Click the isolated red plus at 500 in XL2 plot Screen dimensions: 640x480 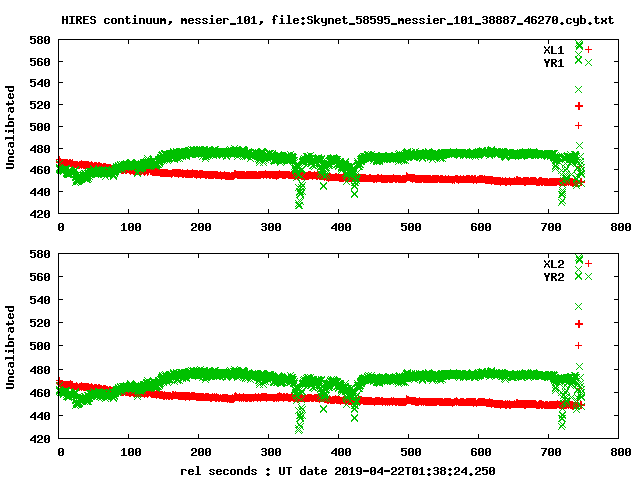click(x=578, y=346)
